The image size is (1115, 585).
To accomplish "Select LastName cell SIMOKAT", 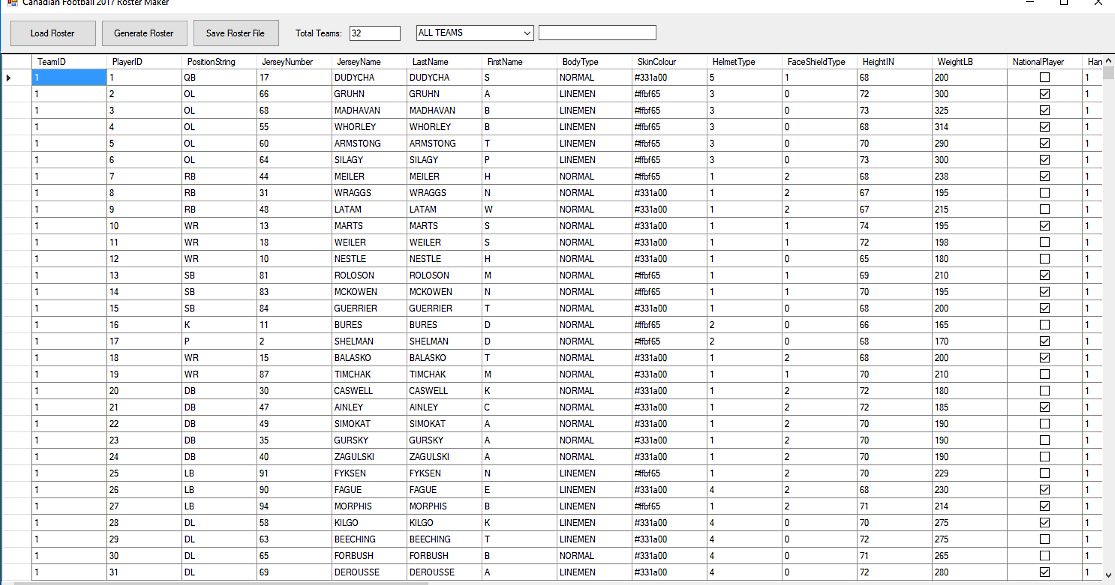I will coord(444,424).
